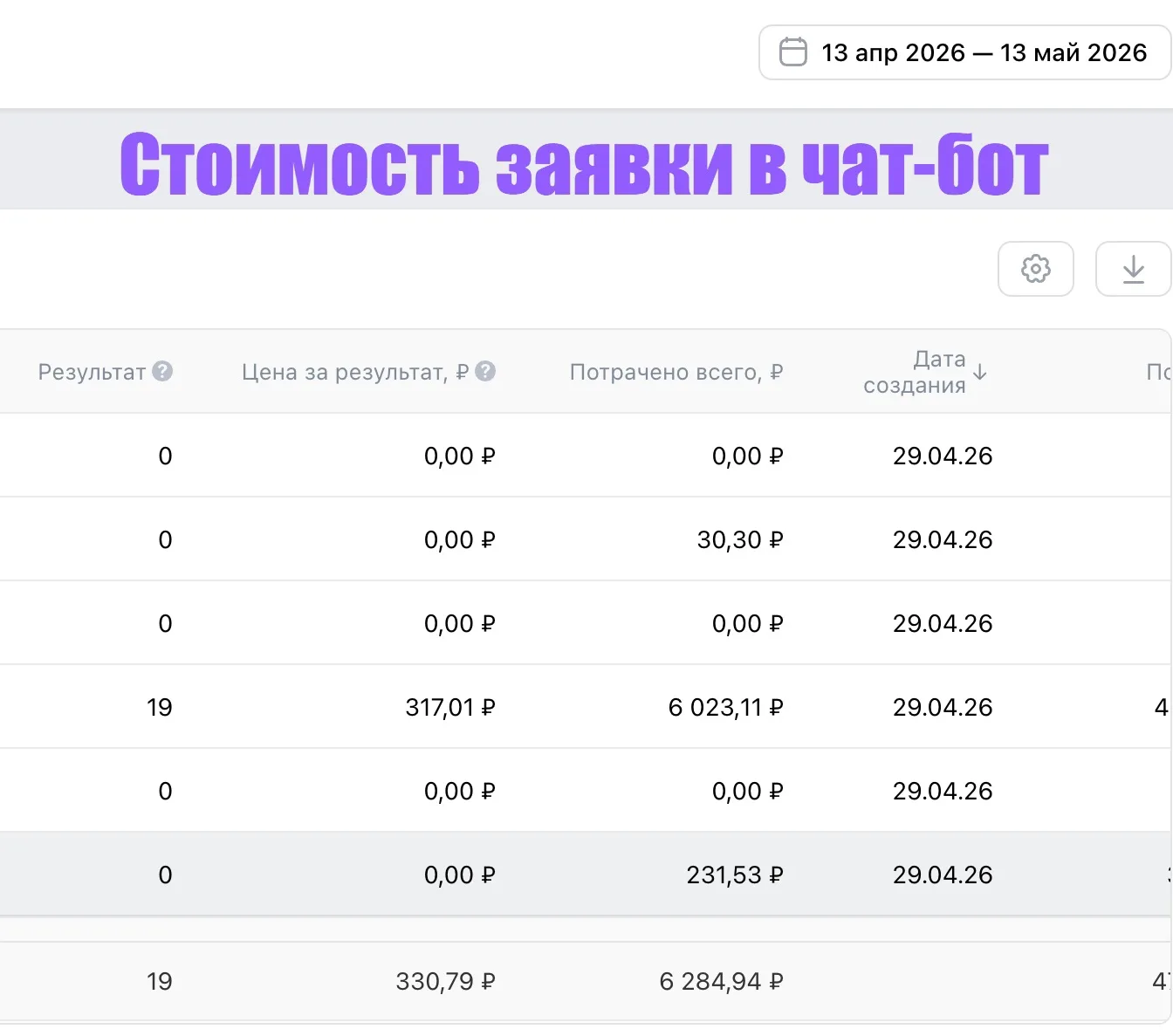The height and width of the screenshot is (1036, 1173).
Task: Click date 29.04.26 in the 231,53 ₽ row
Action: (x=943, y=875)
